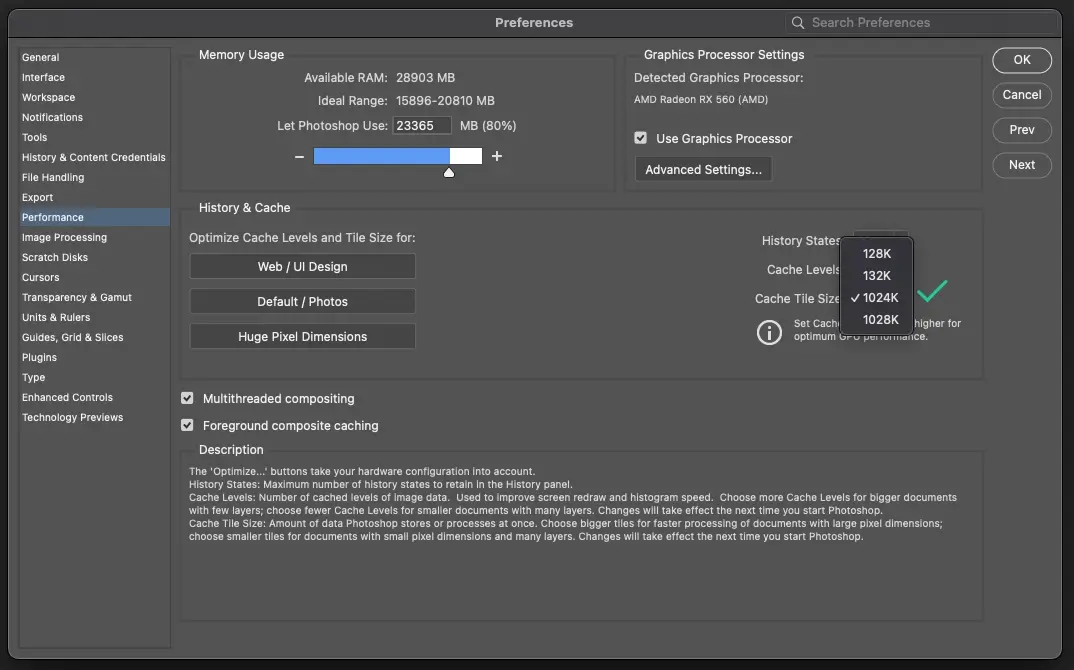This screenshot has width=1074, height=670.
Task: Go to Cursors preferences
Action: [95, 277]
